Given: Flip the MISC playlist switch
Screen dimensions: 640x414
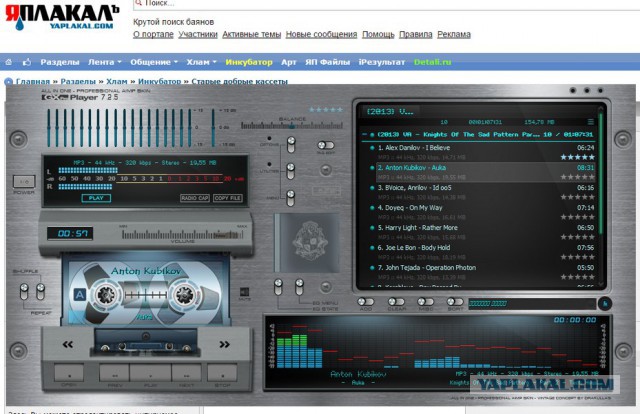Looking at the screenshot, I should click(425, 302).
